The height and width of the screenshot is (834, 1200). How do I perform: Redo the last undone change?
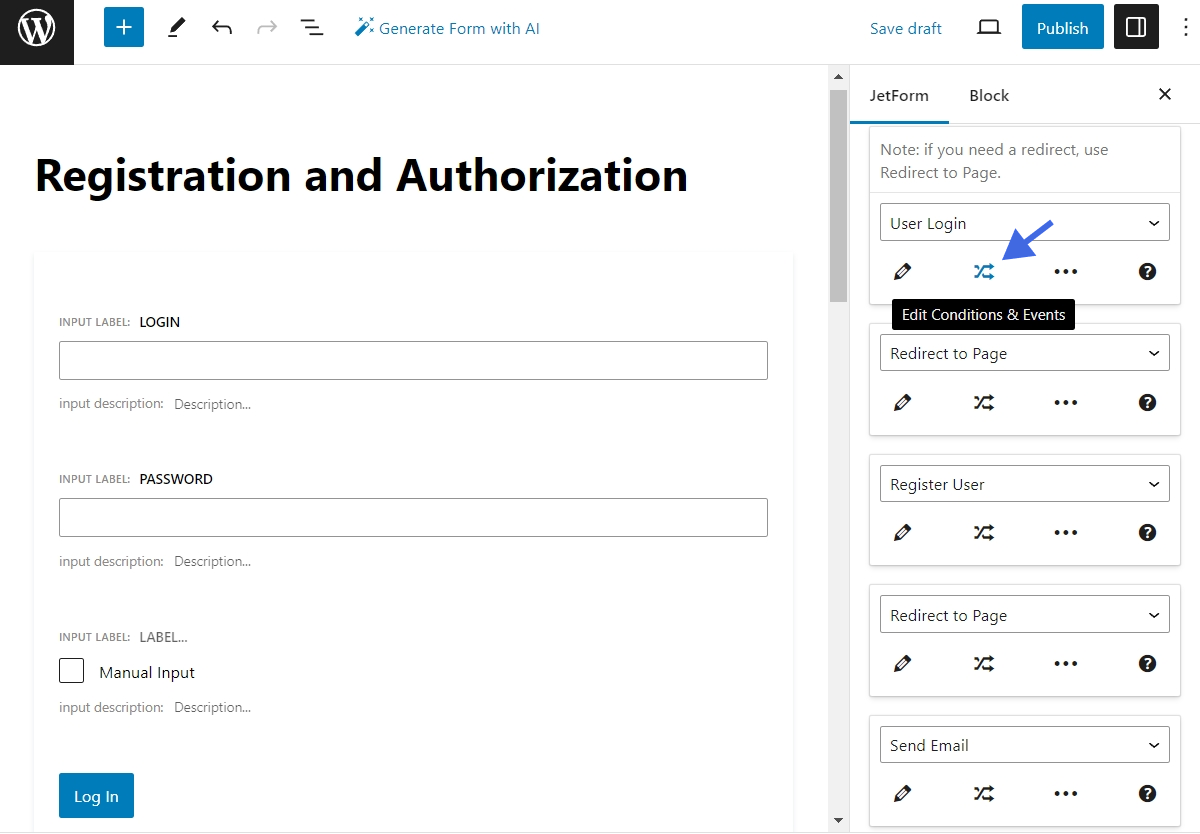(x=266, y=27)
